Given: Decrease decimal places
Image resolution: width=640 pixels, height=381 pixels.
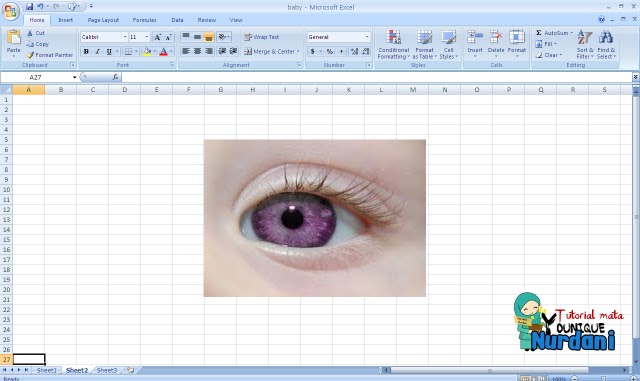Looking at the screenshot, I should coord(366,51).
